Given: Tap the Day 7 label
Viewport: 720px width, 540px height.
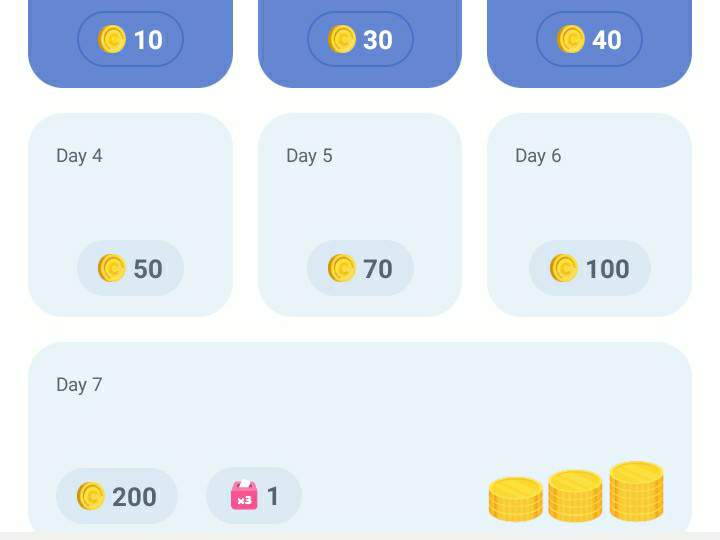Looking at the screenshot, I should tap(79, 385).
